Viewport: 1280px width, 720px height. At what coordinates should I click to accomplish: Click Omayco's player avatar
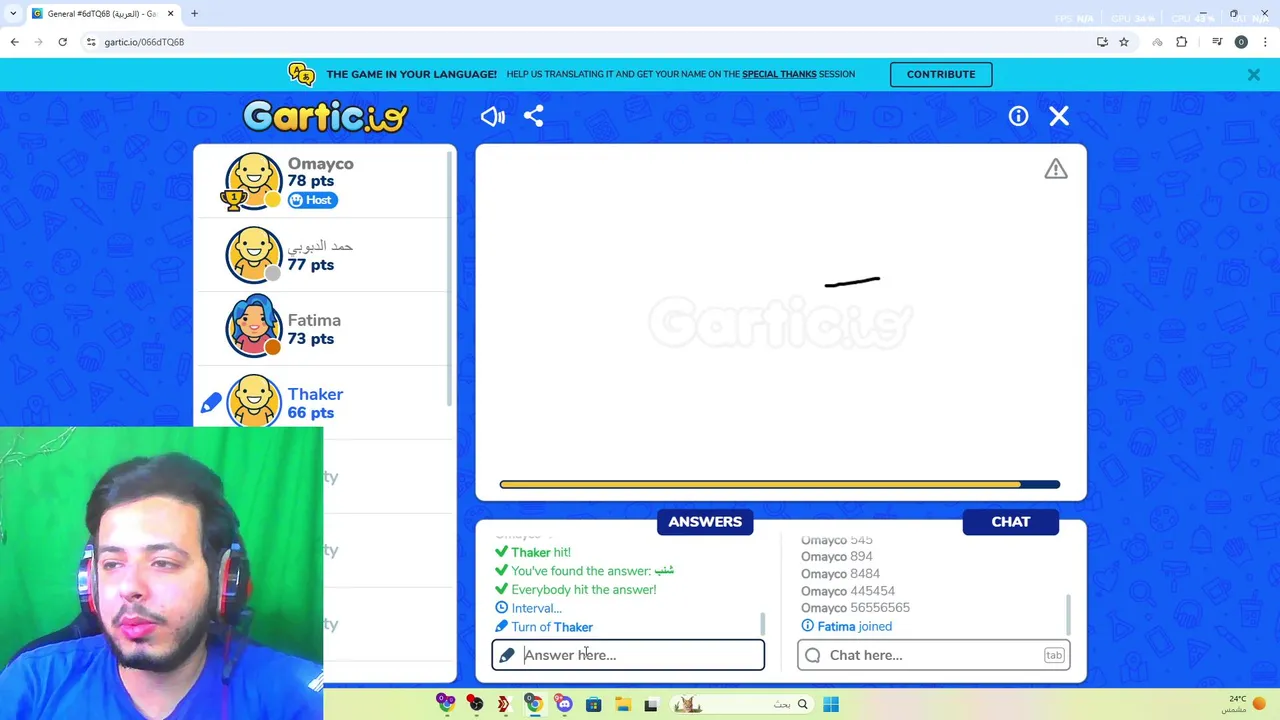(253, 182)
